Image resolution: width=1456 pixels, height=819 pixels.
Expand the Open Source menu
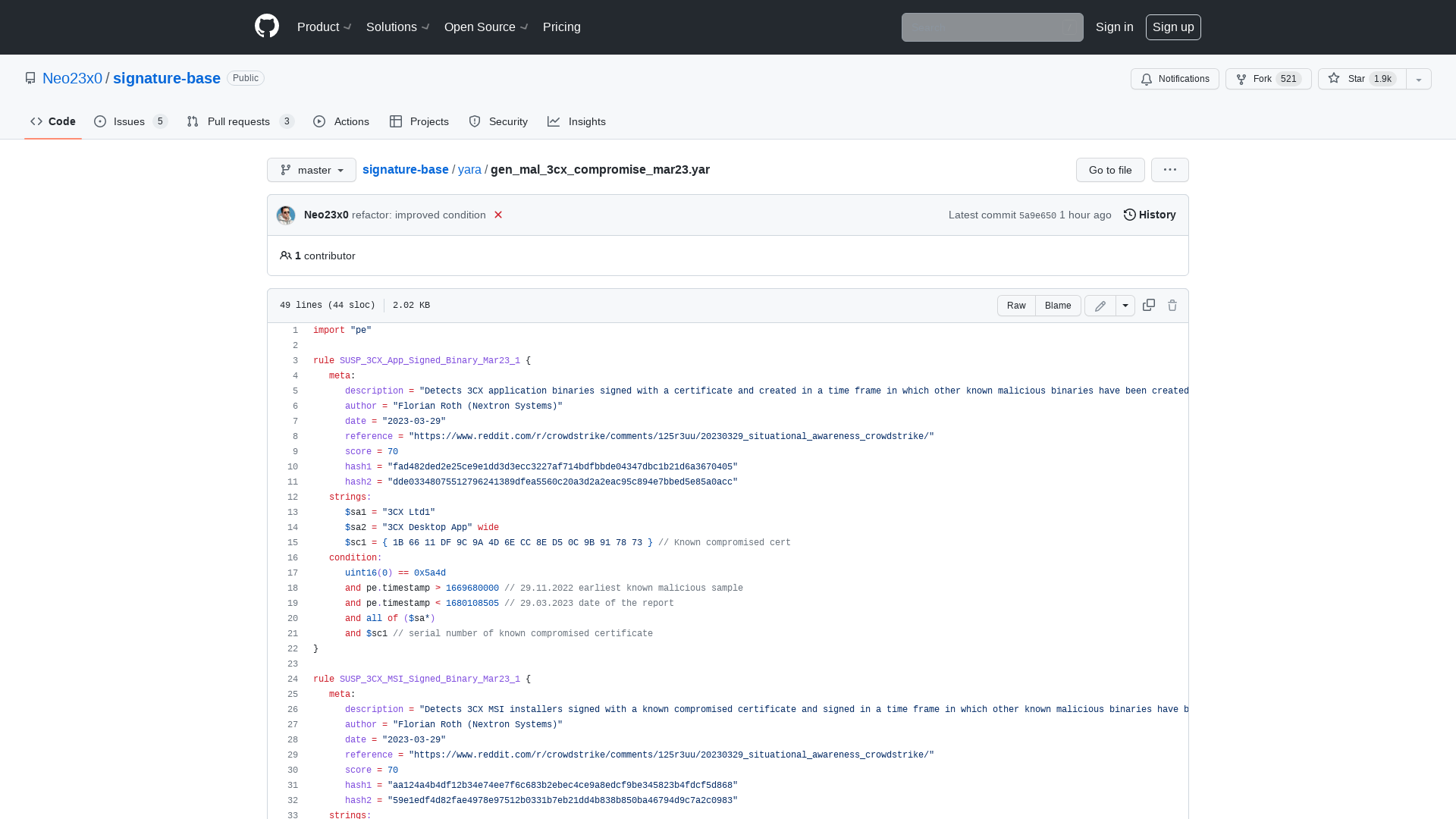[486, 27]
